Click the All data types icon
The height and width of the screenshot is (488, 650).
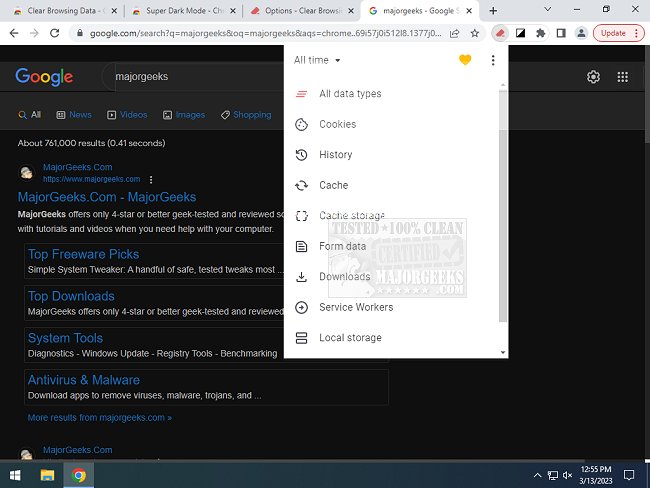tap(301, 94)
